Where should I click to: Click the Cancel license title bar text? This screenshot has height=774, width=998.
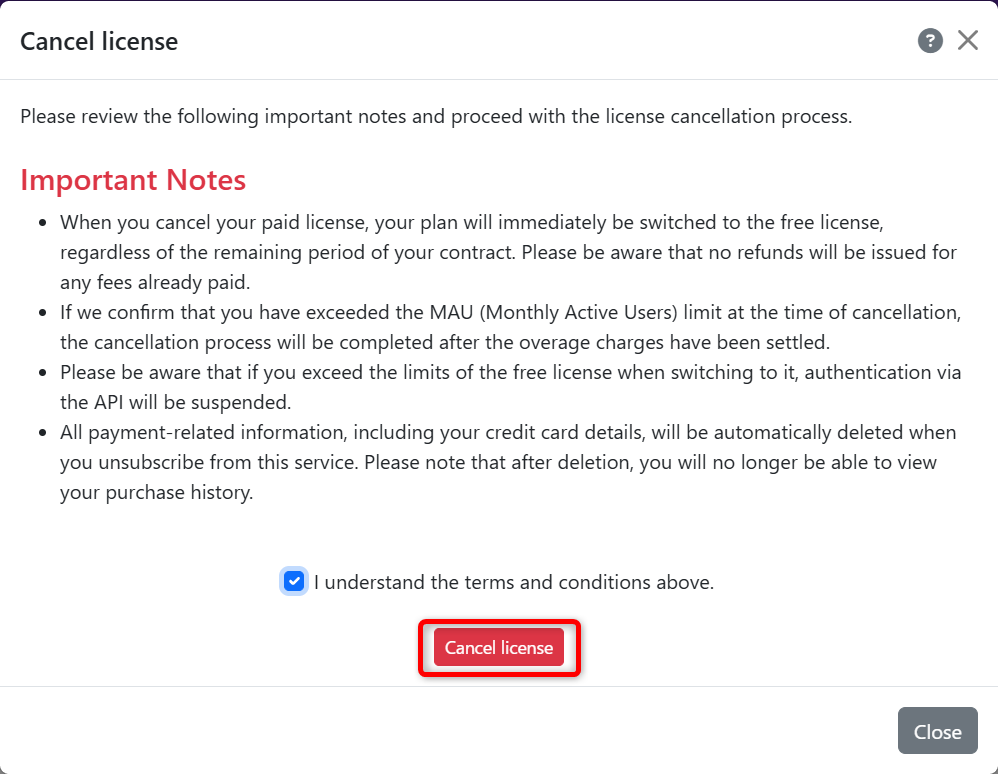click(x=98, y=41)
